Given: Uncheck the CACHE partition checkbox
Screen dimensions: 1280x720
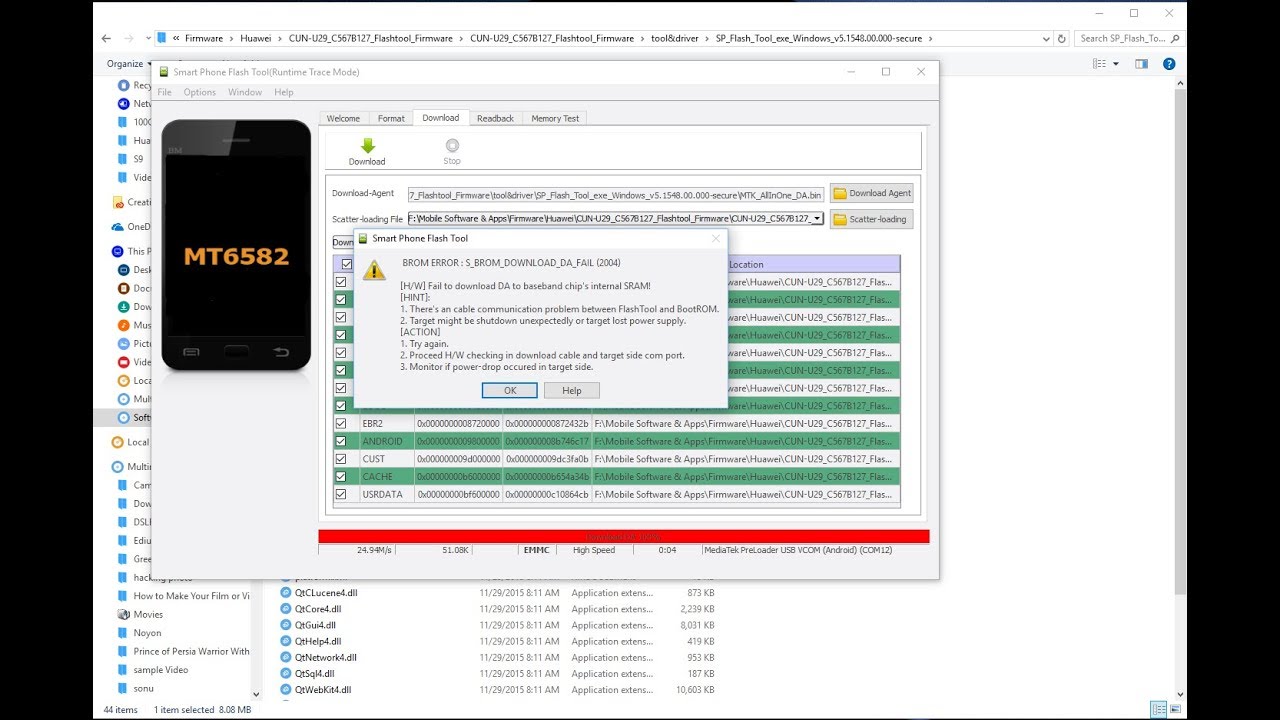Looking at the screenshot, I should click(x=341, y=477).
